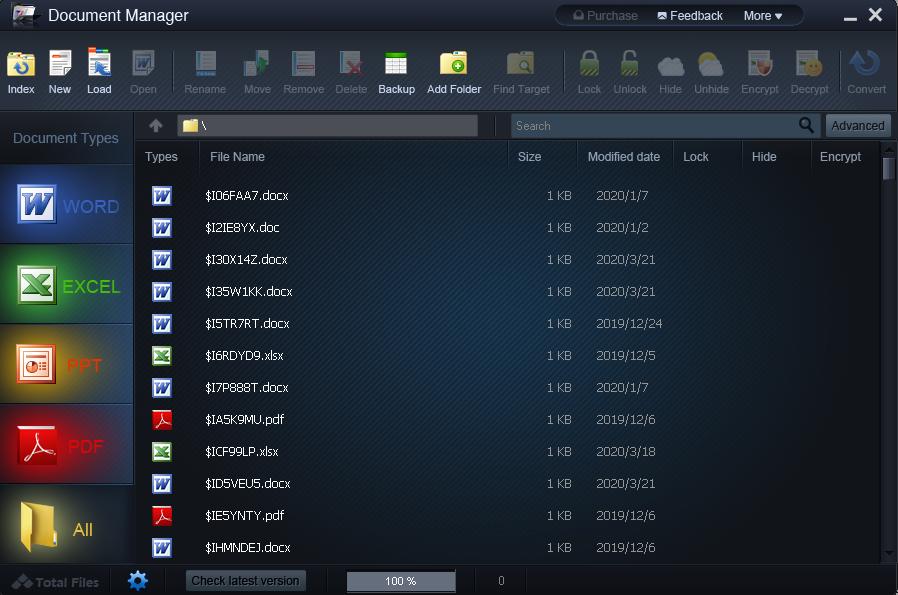Open the Feedback link
Screen dimensions: 898x595
[690, 16]
